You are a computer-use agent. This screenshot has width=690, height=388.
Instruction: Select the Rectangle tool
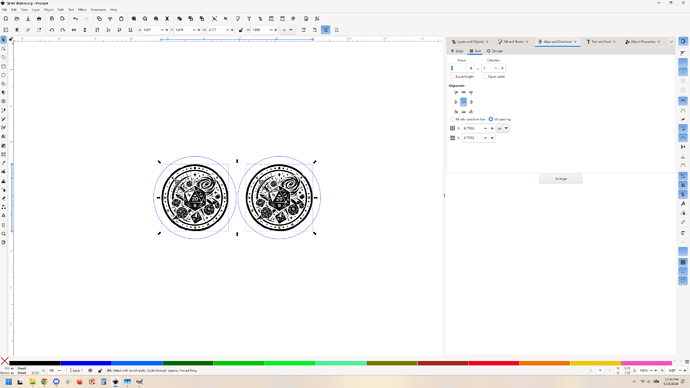tap(4, 66)
